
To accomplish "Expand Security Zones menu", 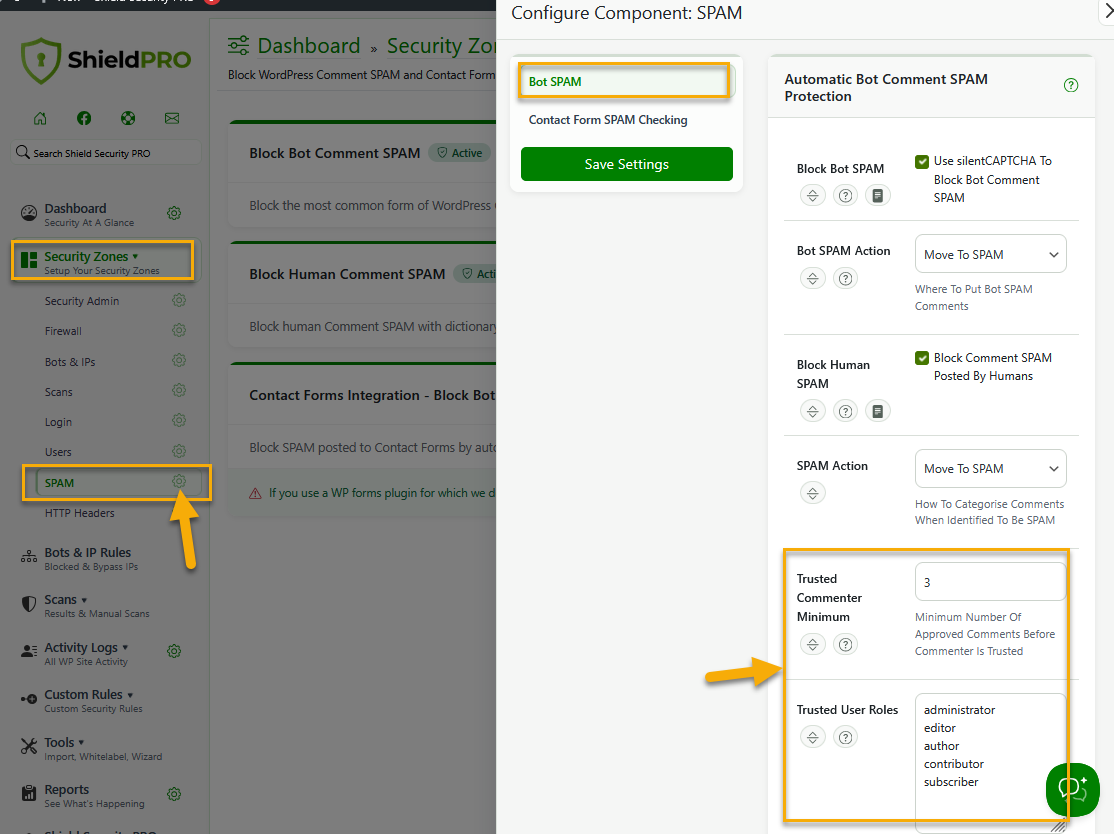I will (102, 261).
